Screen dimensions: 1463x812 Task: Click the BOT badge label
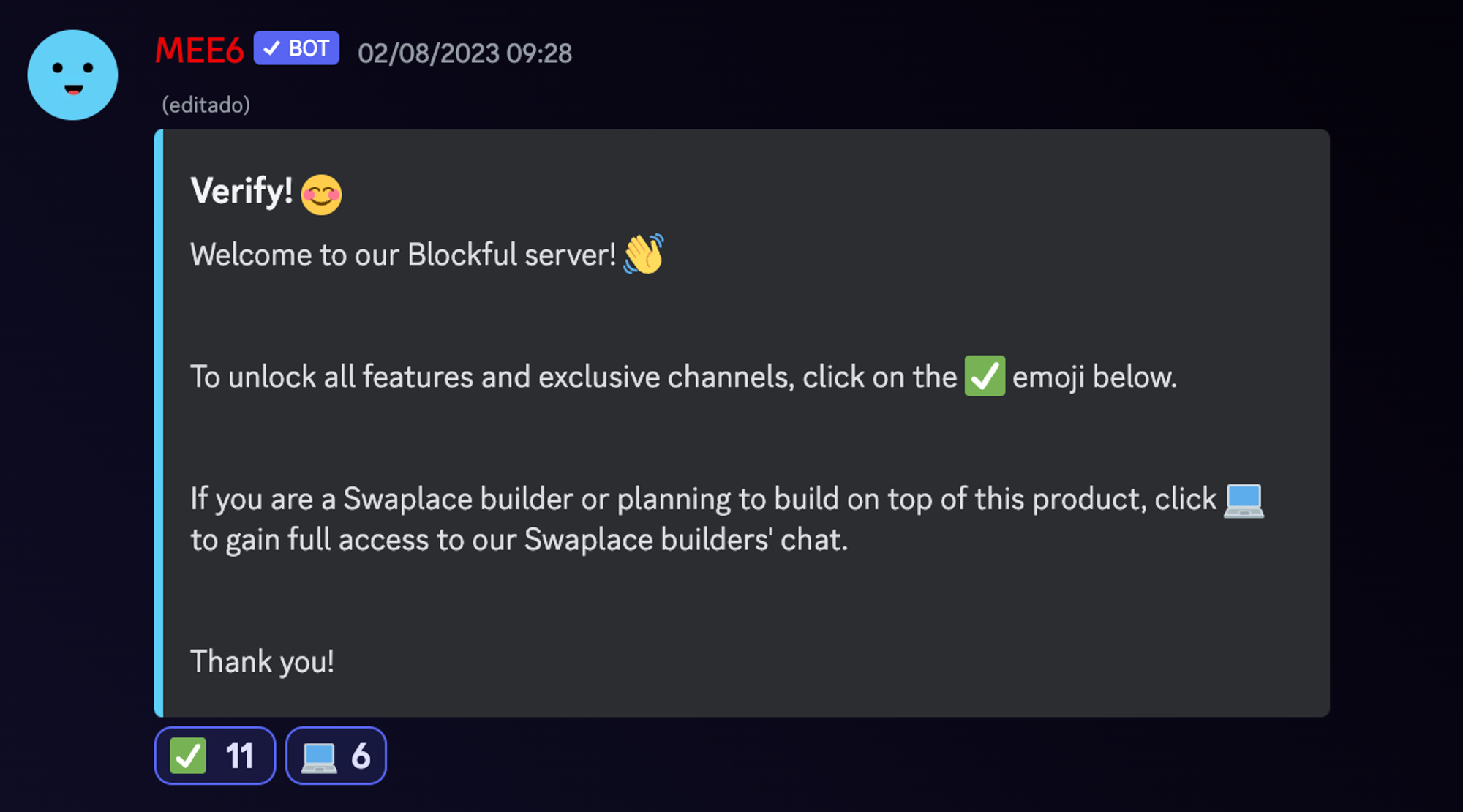(308, 48)
